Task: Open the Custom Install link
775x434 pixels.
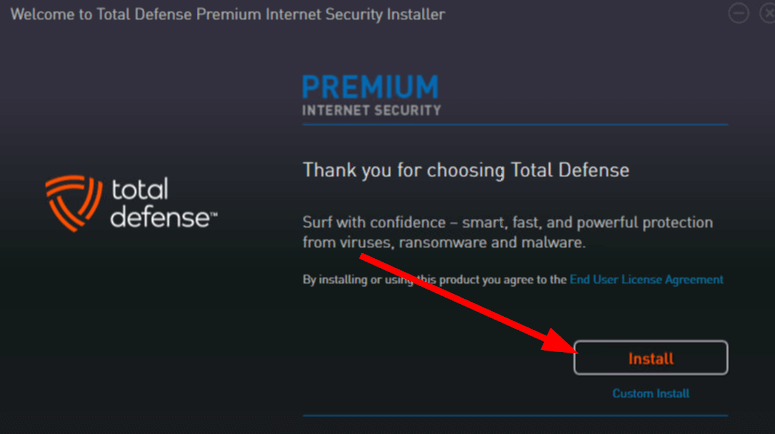Action: [650, 393]
